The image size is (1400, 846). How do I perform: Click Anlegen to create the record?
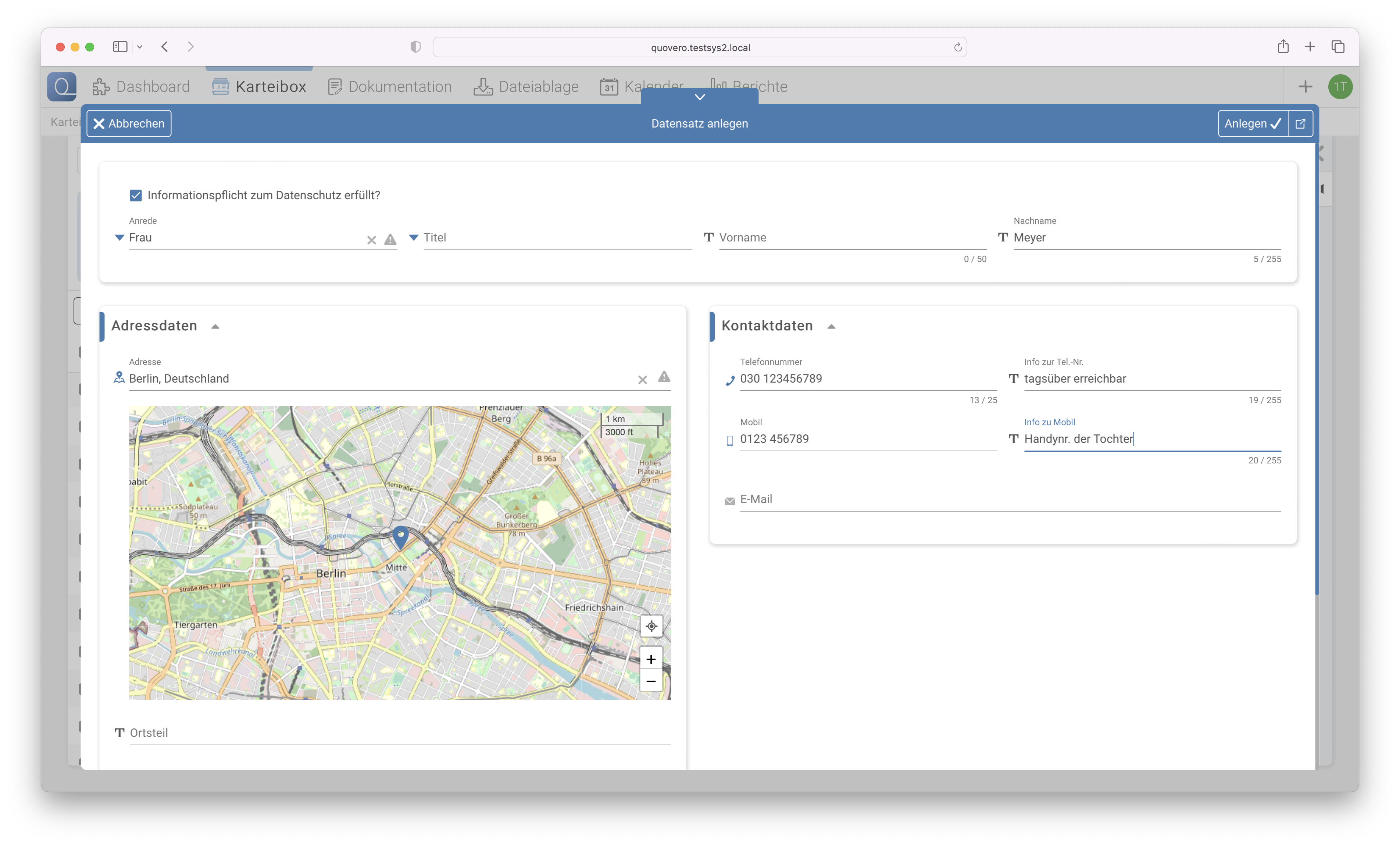pyautogui.click(x=1252, y=123)
